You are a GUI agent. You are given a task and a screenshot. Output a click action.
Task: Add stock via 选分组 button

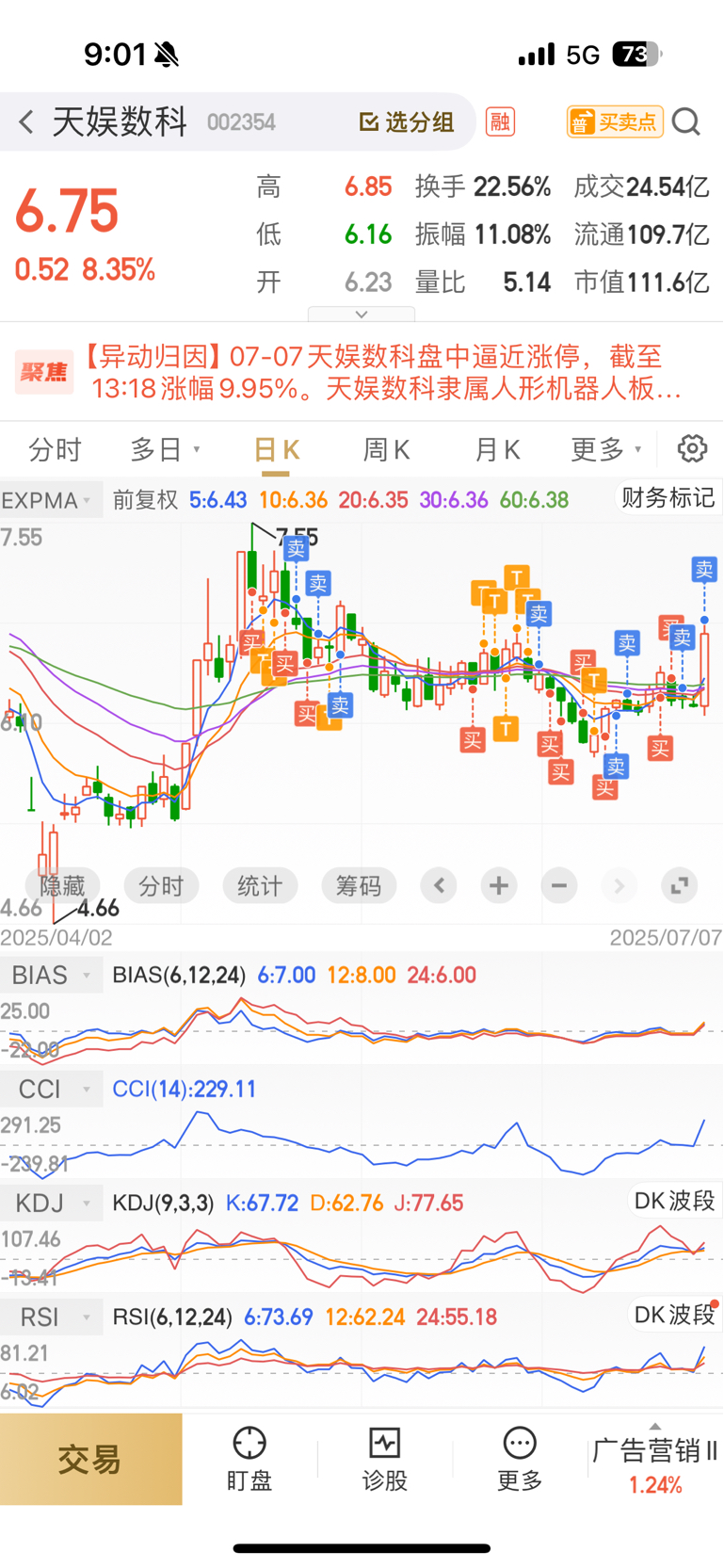(x=407, y=121)
